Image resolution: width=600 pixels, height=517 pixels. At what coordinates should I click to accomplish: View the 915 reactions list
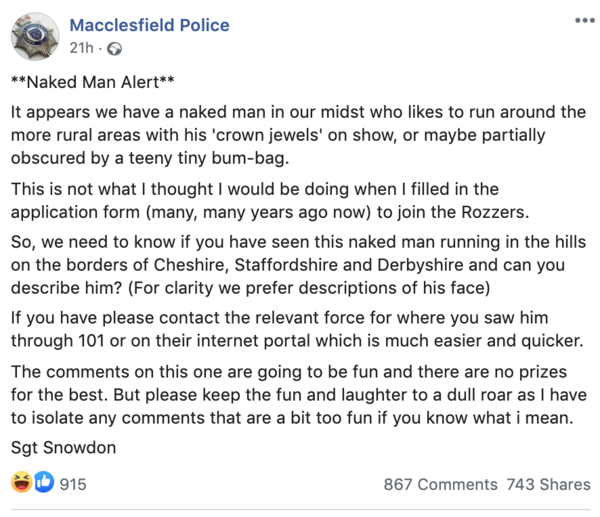click(x=73, y=484)
